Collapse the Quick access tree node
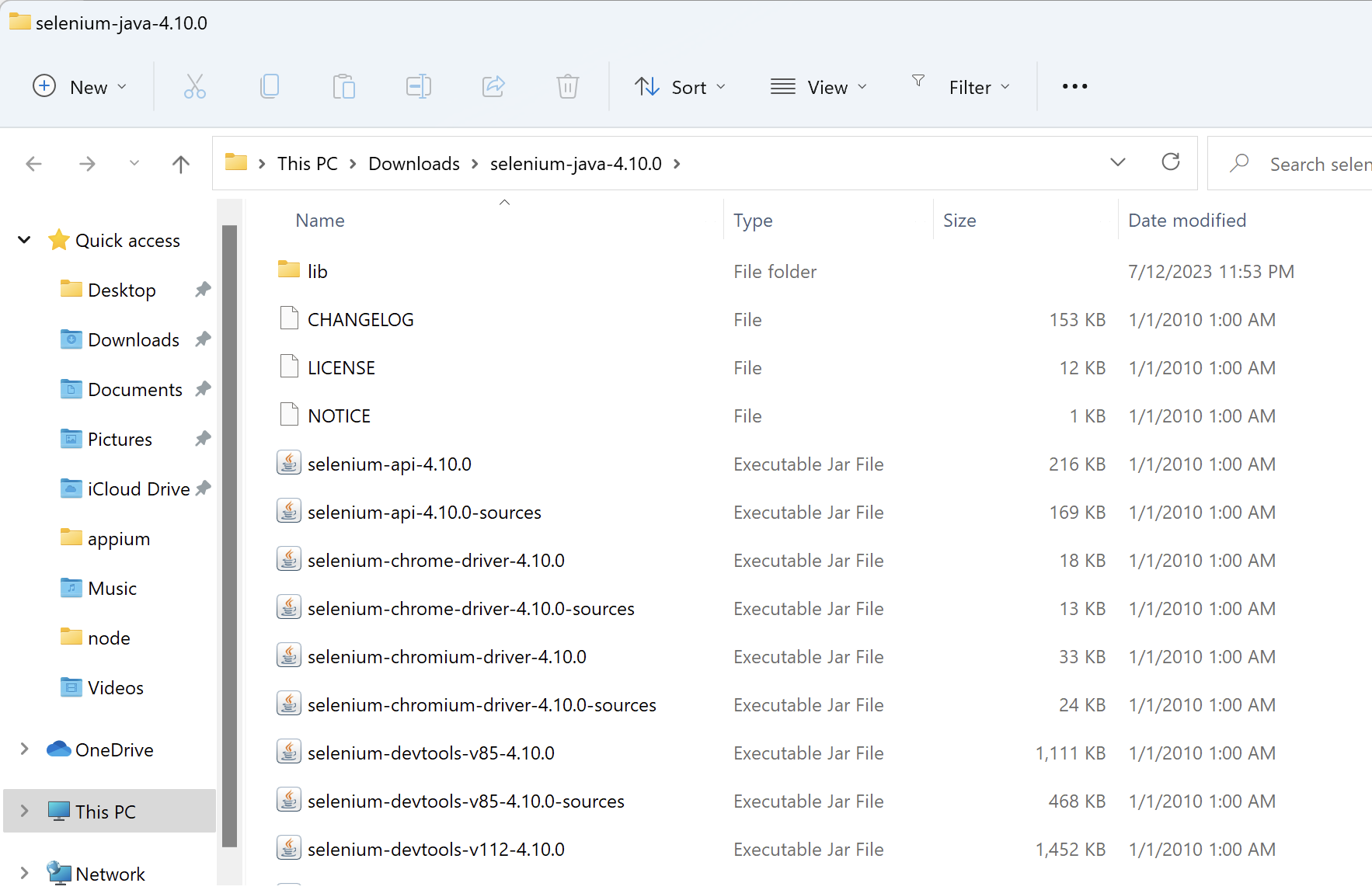The image size is (1372, 890). point(24,240)
